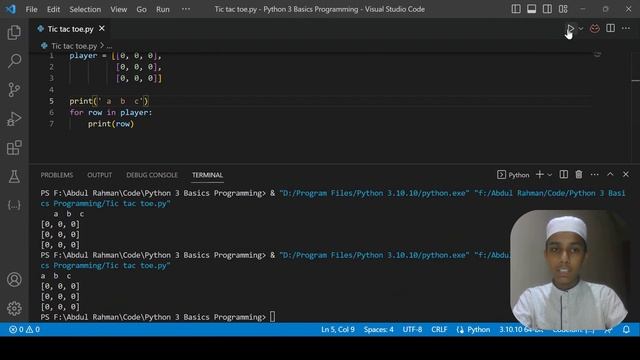640x360 pixels.
Task: Toggle the bottom panel layout icon
Action: click(531, 9)
